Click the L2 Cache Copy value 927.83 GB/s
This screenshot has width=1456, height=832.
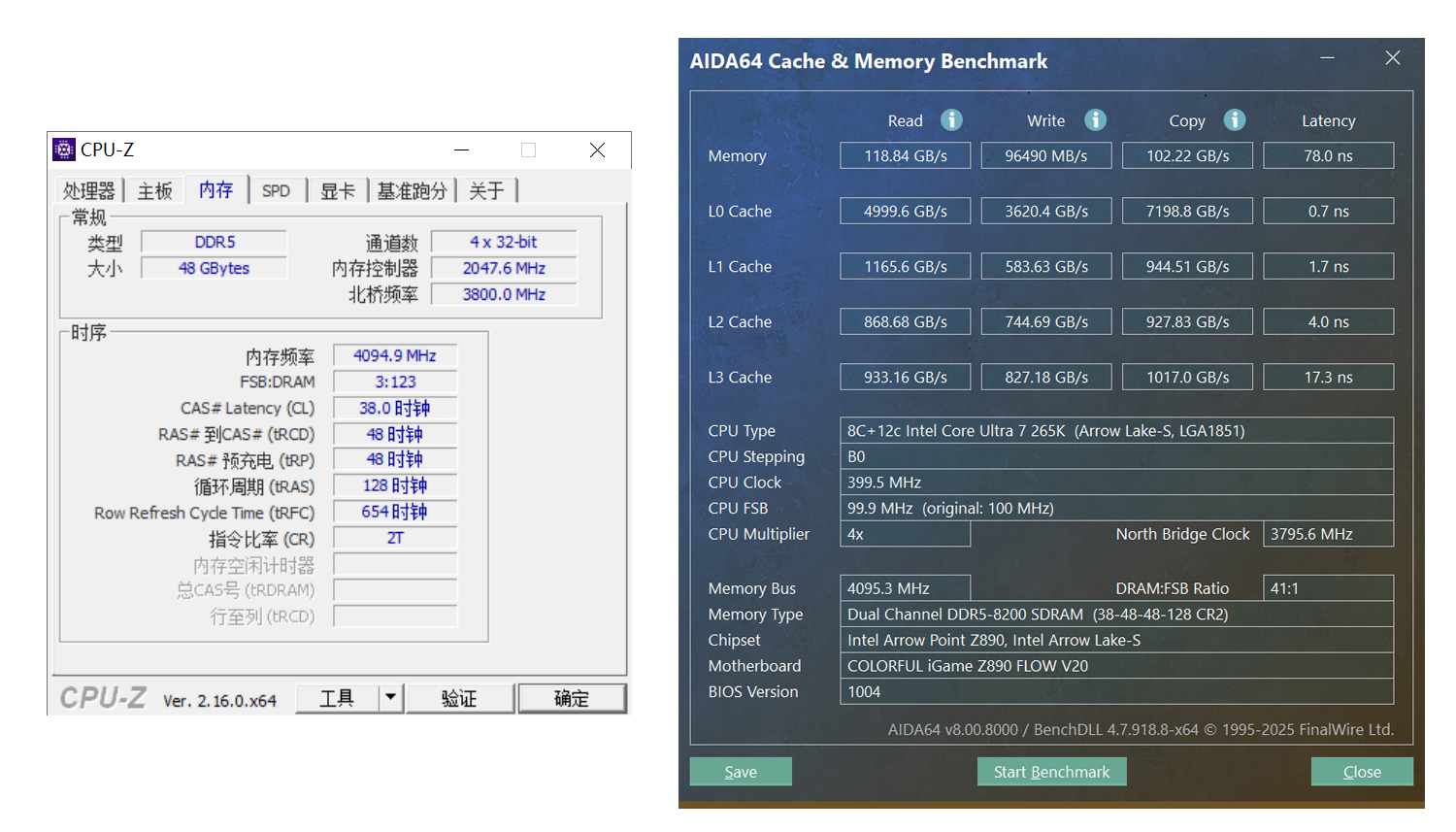1187,321
